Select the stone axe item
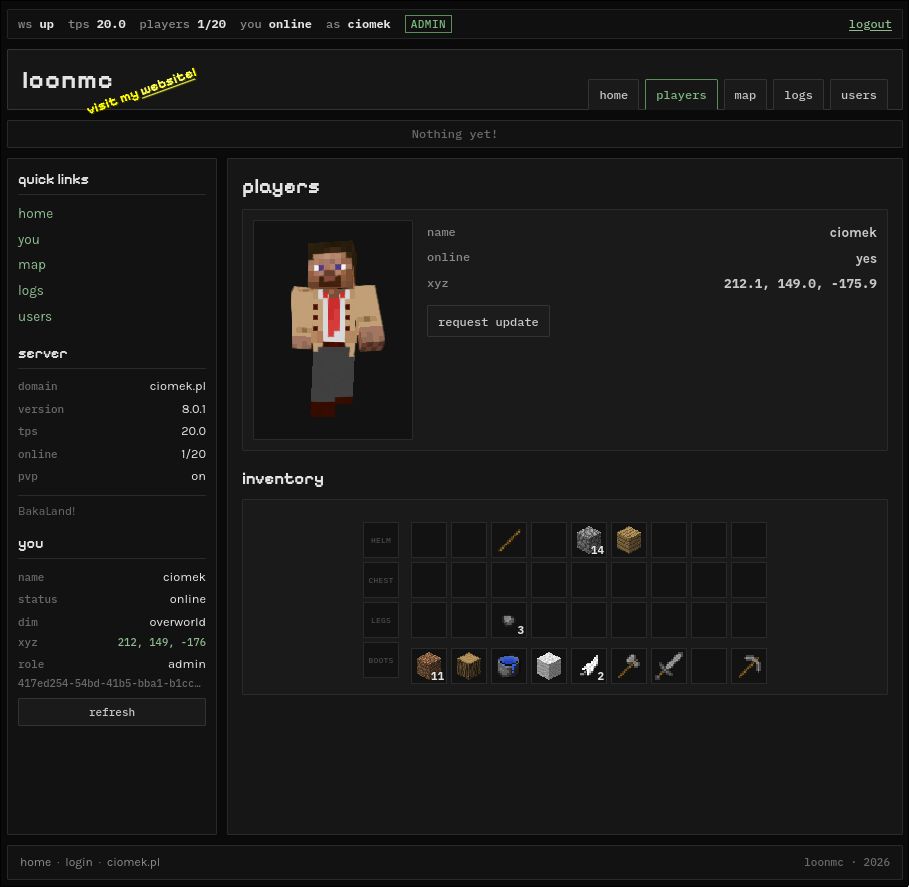 629,666
